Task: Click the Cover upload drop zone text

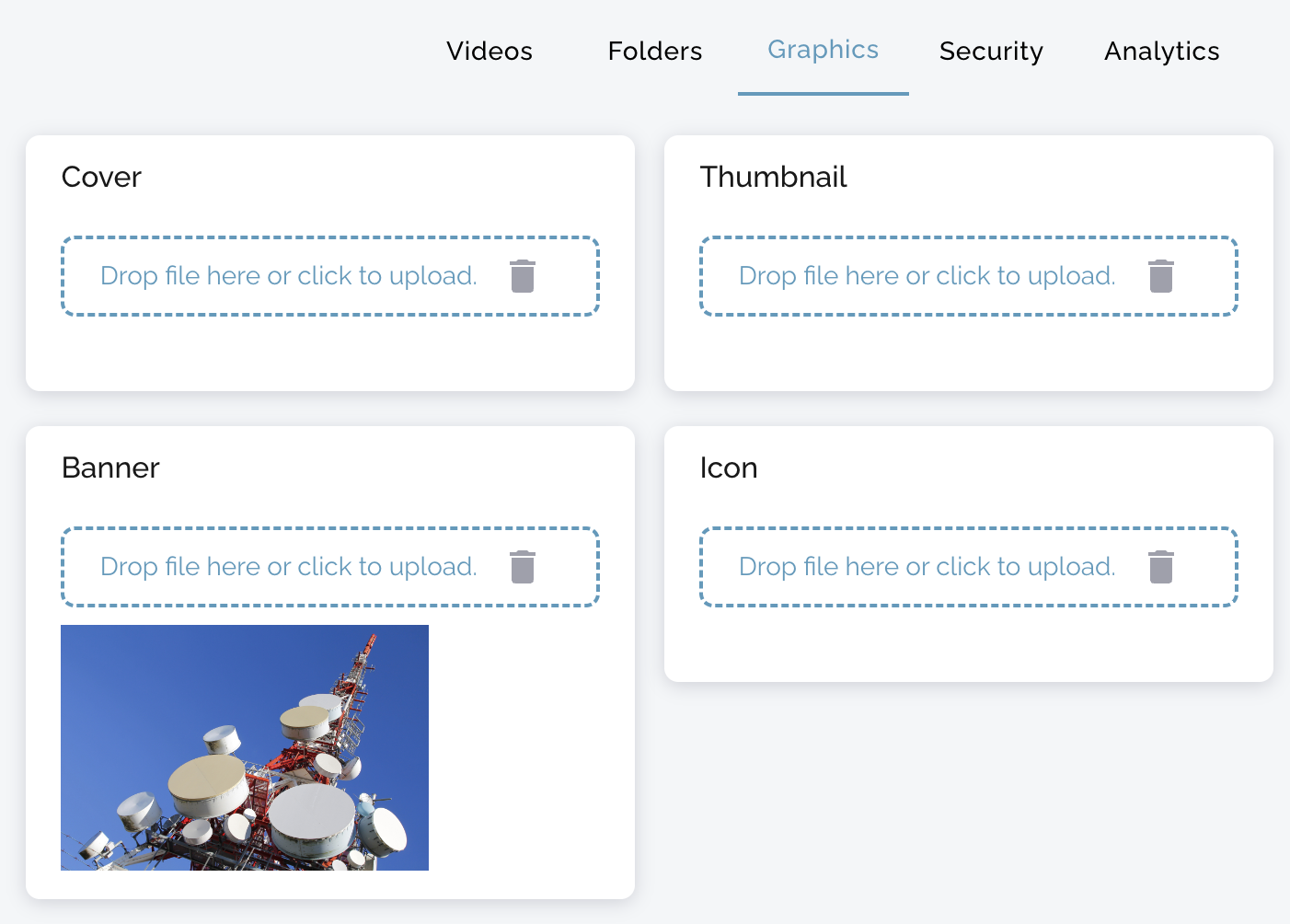Action: 289,276
